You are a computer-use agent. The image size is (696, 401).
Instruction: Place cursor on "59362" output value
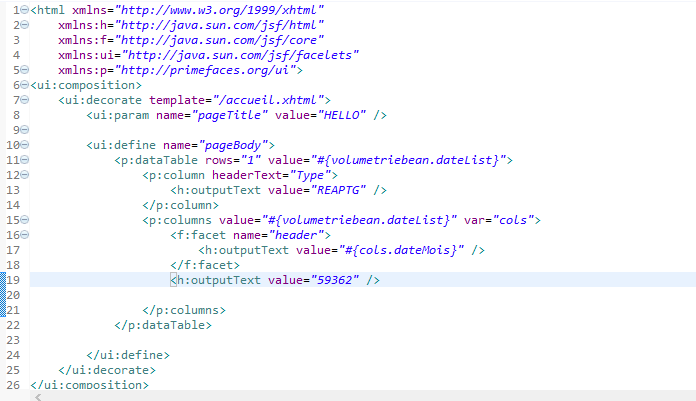(334, 280)
